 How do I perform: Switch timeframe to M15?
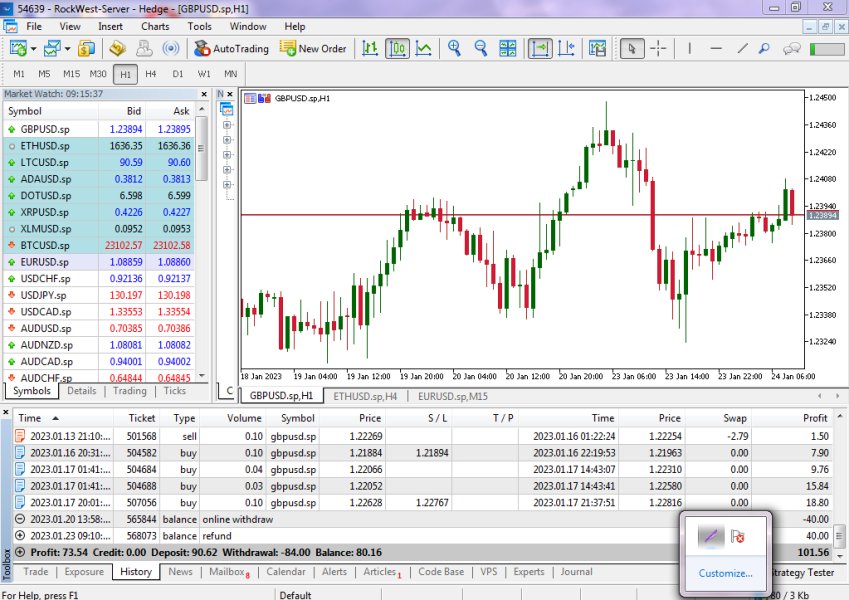(71, 74)
